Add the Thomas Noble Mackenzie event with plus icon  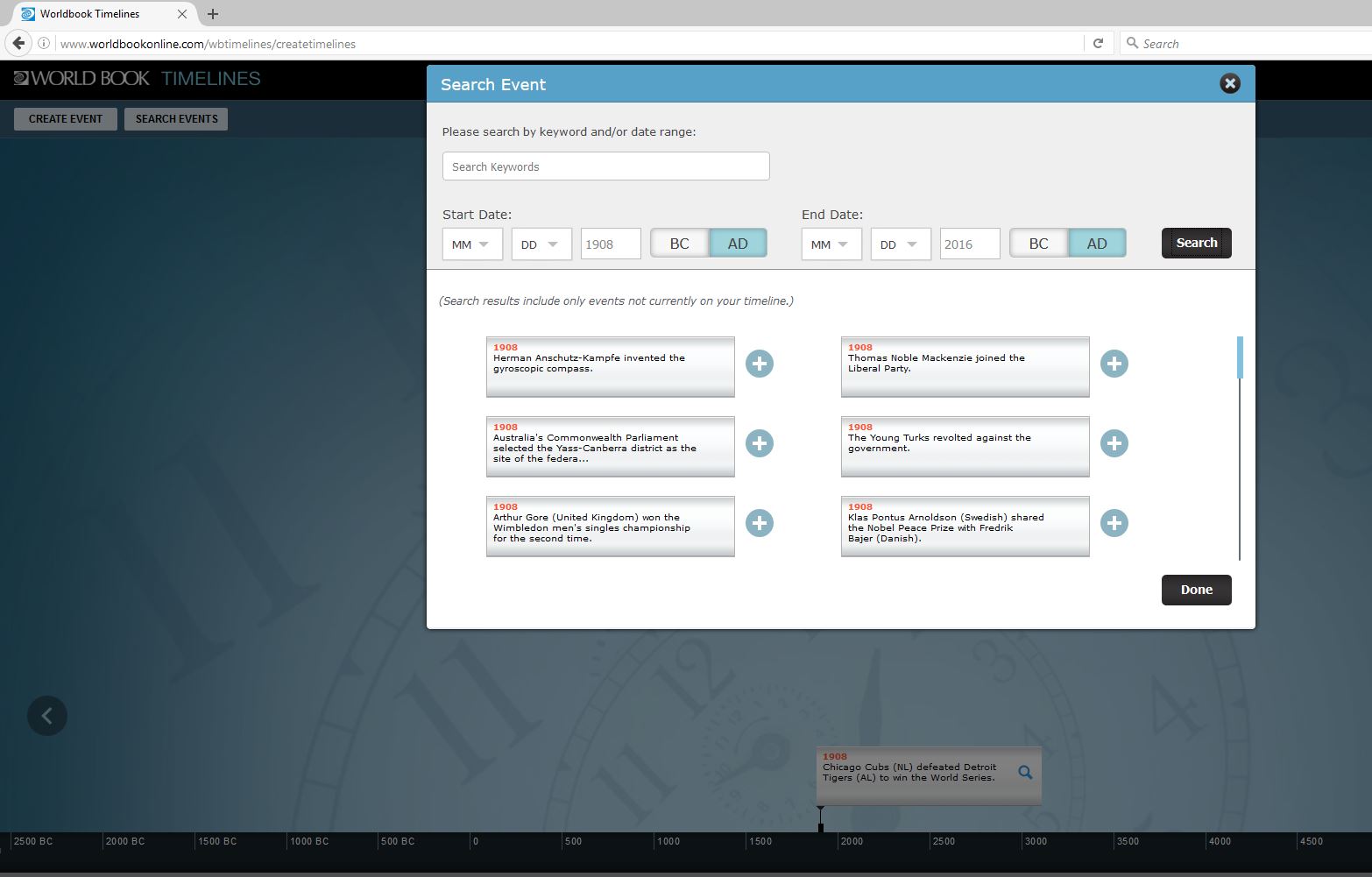click(1114, 364)
